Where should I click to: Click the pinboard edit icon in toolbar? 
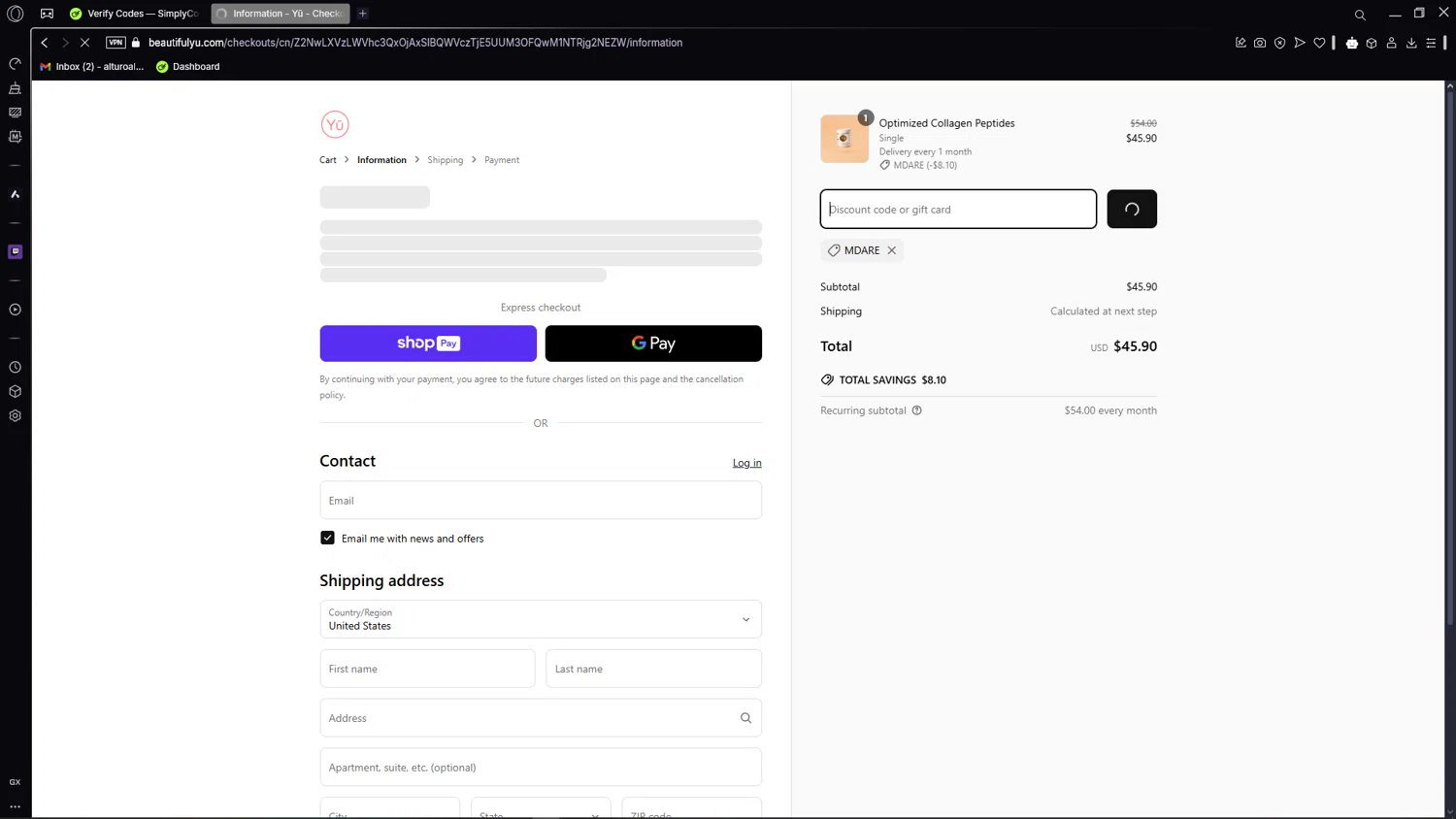coord(1241,43)
